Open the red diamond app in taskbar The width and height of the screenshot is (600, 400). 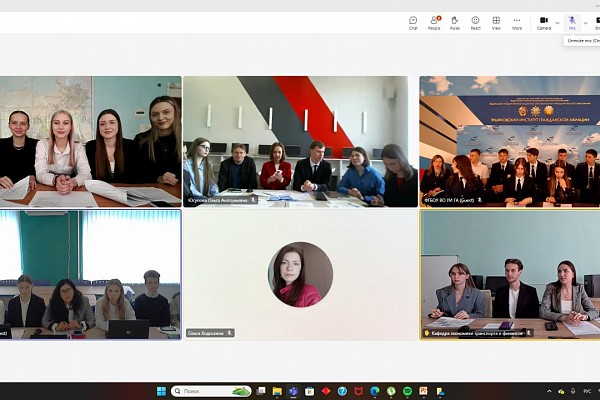[x=326, y=391]
